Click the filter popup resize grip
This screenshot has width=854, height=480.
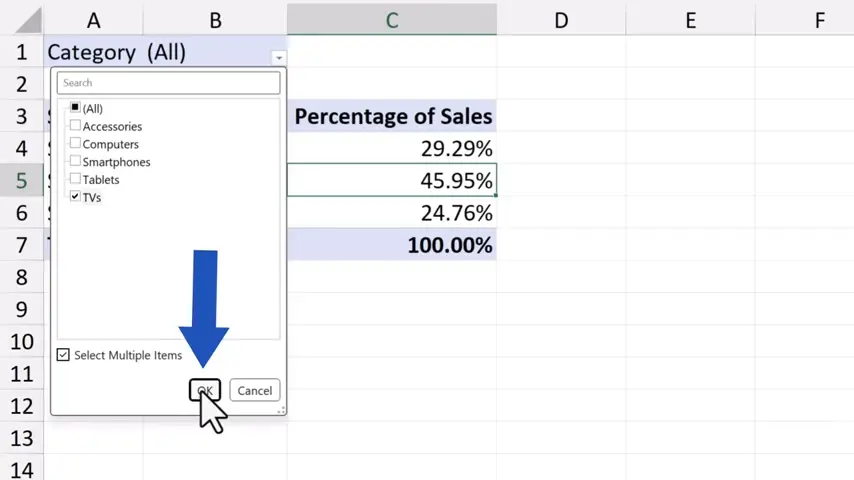(x=281, y=409)
